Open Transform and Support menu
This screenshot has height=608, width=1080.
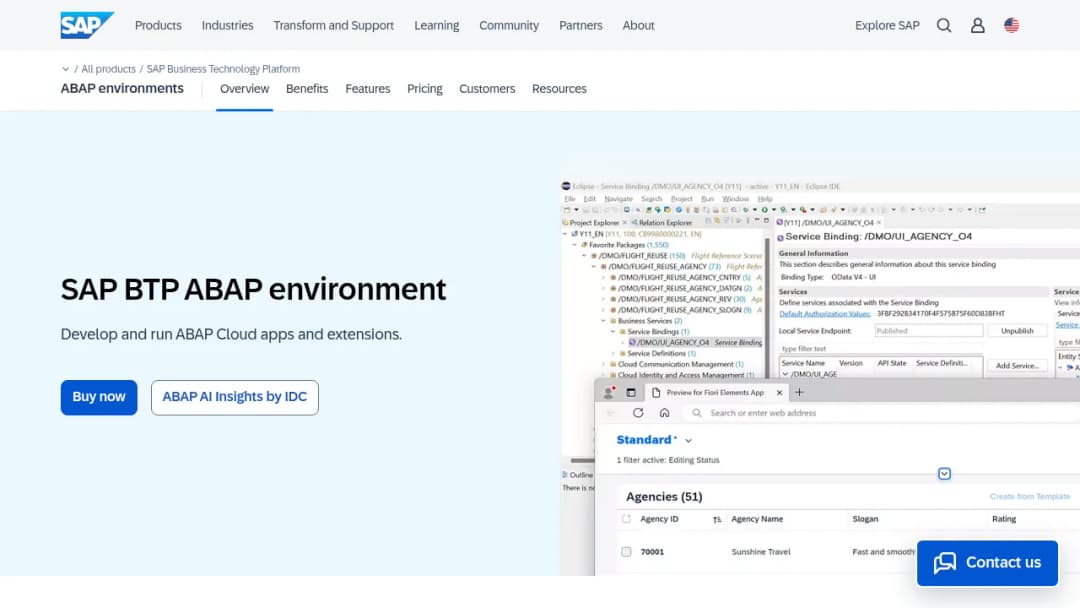(x=333, y=25)
